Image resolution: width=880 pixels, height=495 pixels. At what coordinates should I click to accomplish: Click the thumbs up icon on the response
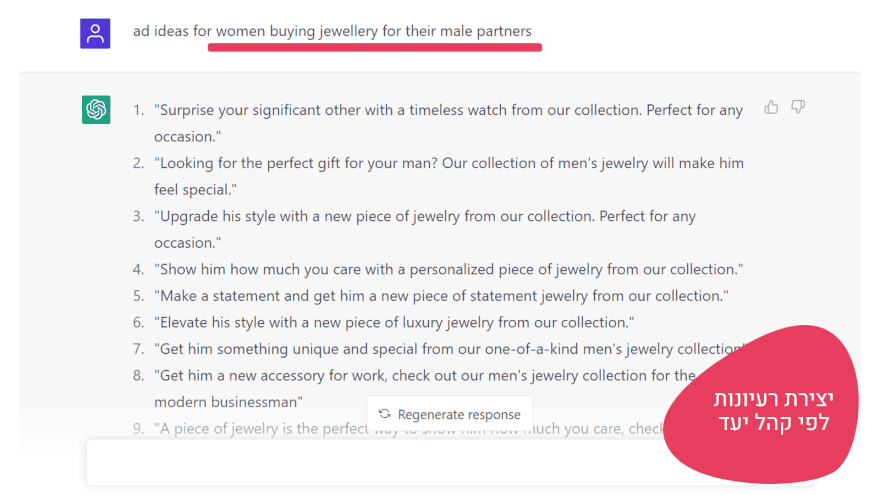[771, 107]
